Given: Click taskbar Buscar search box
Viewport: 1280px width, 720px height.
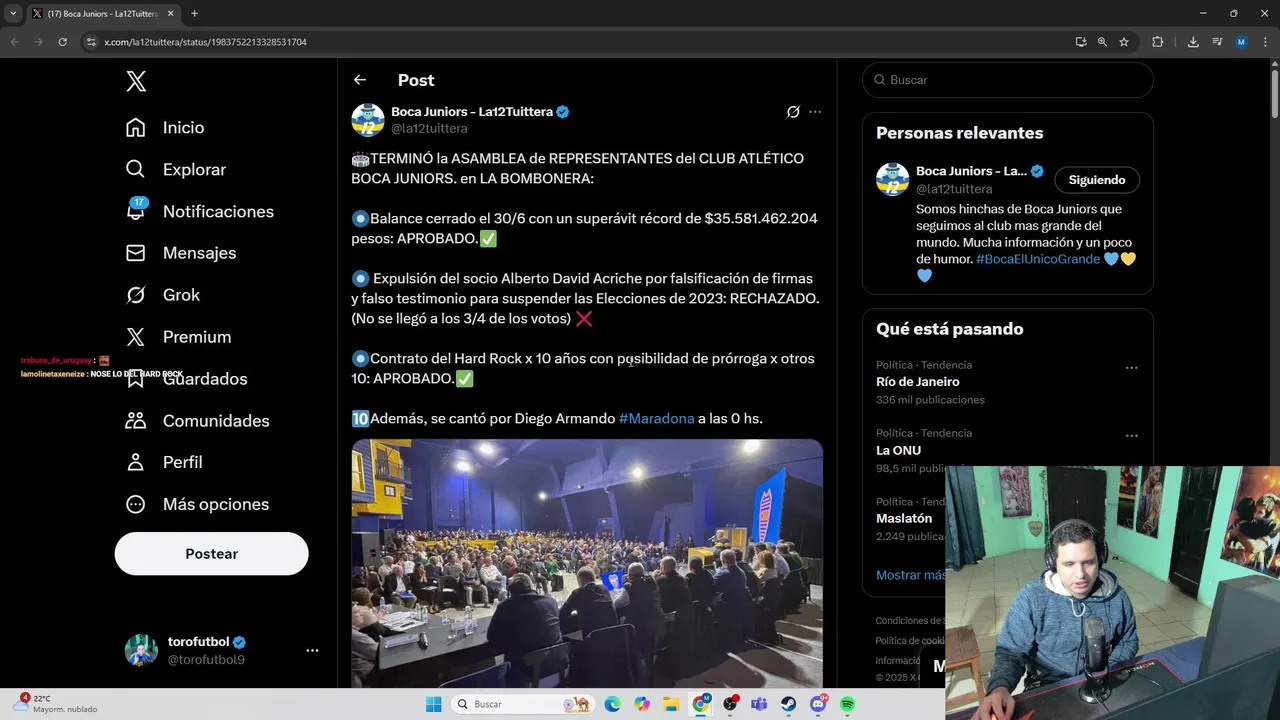Looking at the screenshot, I should [x=523, y=704].
